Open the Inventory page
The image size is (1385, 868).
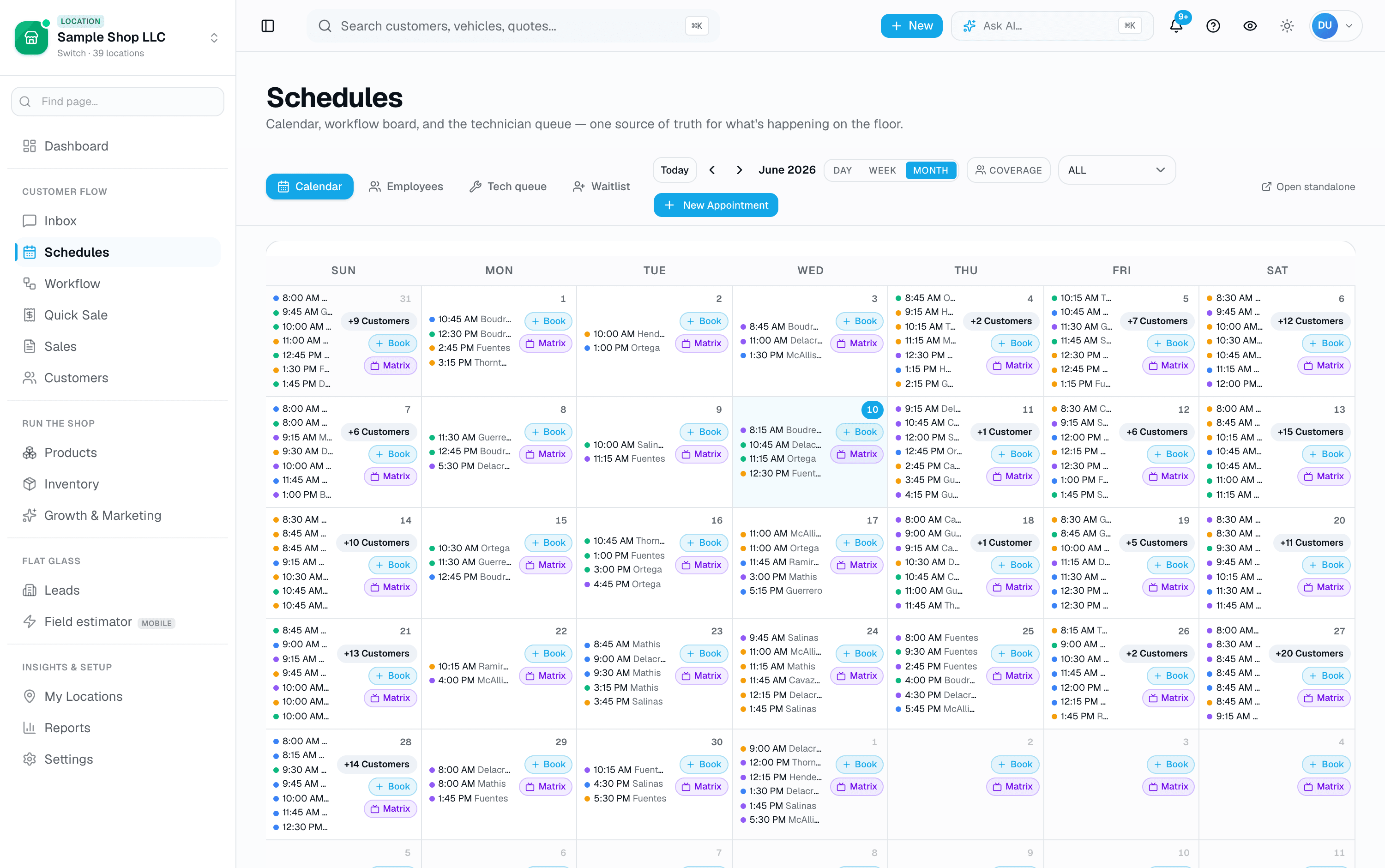[118, 484]
